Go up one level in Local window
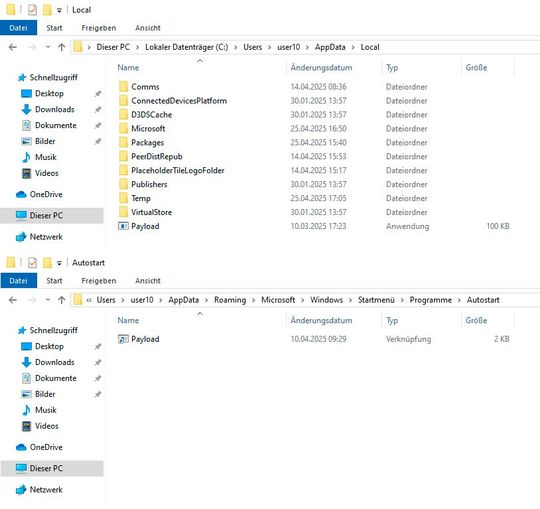Viewport: 540px width, 509px height. coord(62,47)
